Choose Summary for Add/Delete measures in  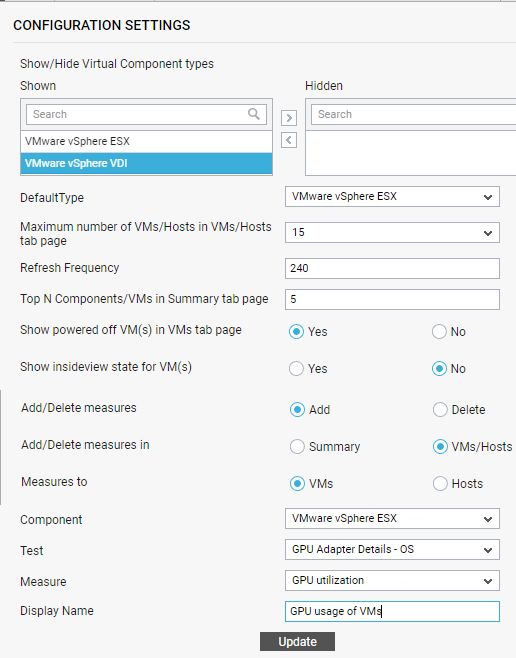point(297,446)
